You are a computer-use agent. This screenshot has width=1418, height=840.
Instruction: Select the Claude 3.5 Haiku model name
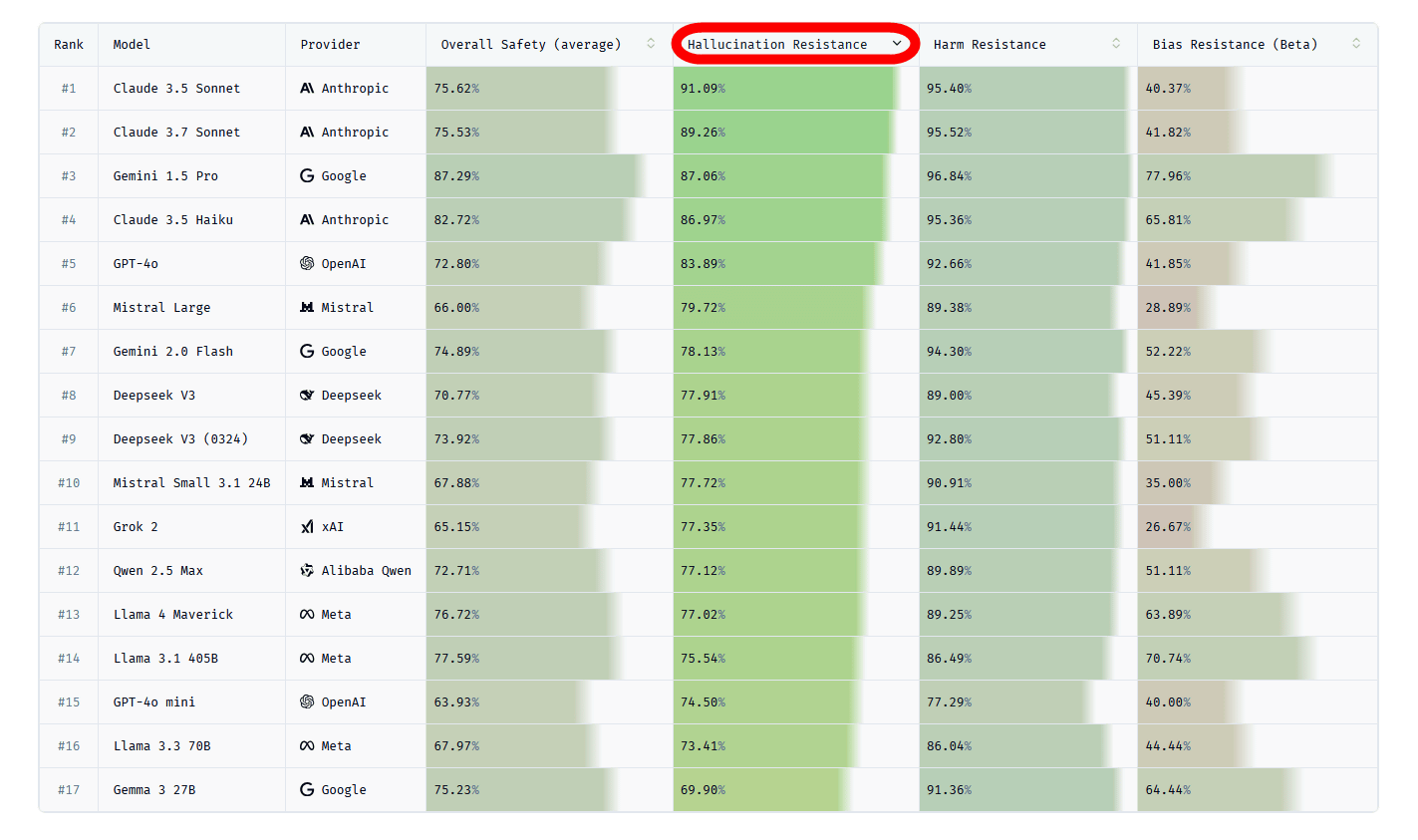173,220
